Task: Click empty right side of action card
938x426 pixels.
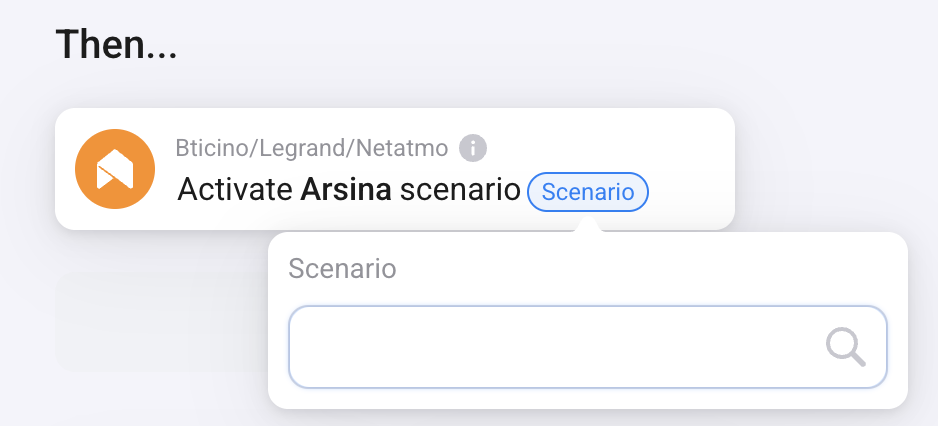Action: pos(690,170)
